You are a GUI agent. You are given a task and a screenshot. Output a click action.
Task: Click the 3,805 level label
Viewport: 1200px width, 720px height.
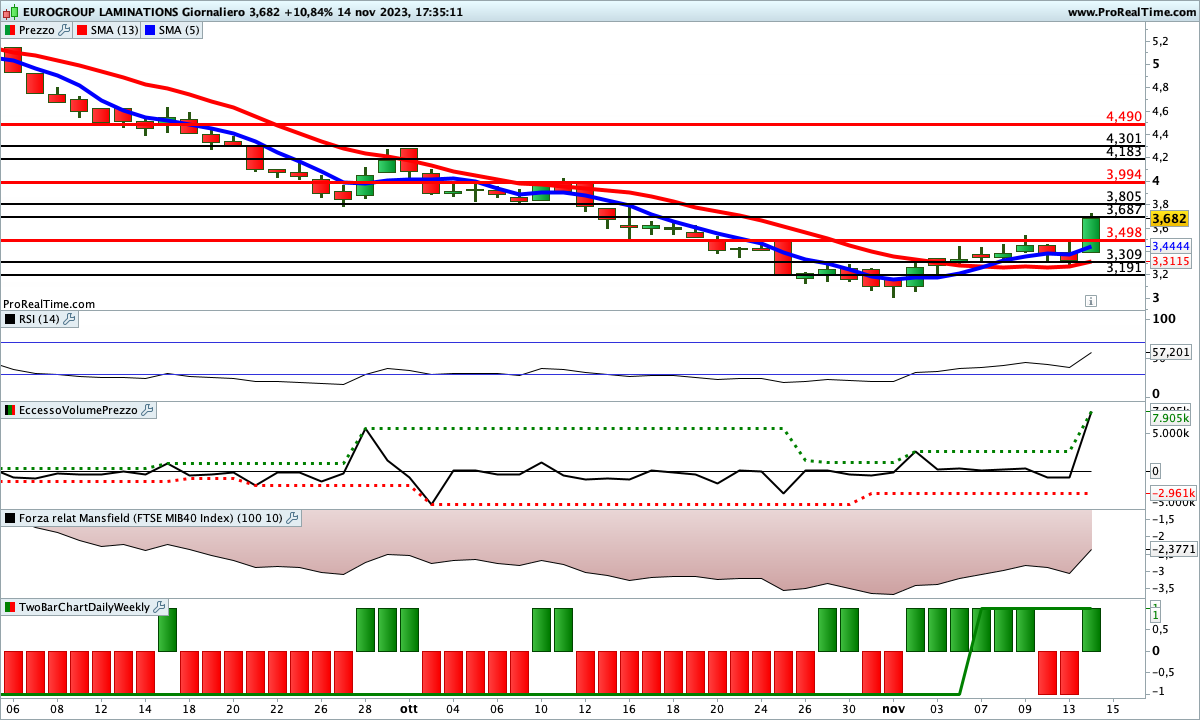pyautogui.click(x=1124, y=196)
